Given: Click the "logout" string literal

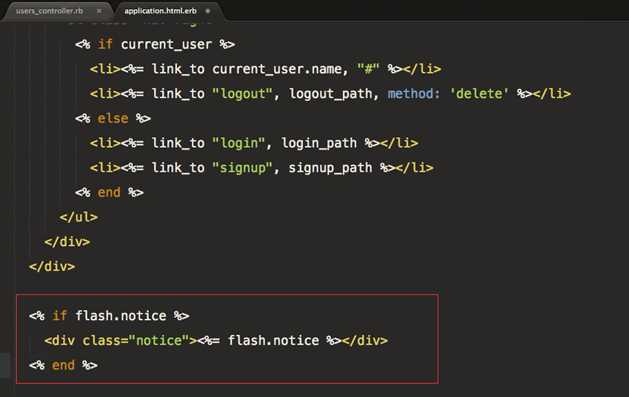Looking at the screenshot, I should pos(242,94).
